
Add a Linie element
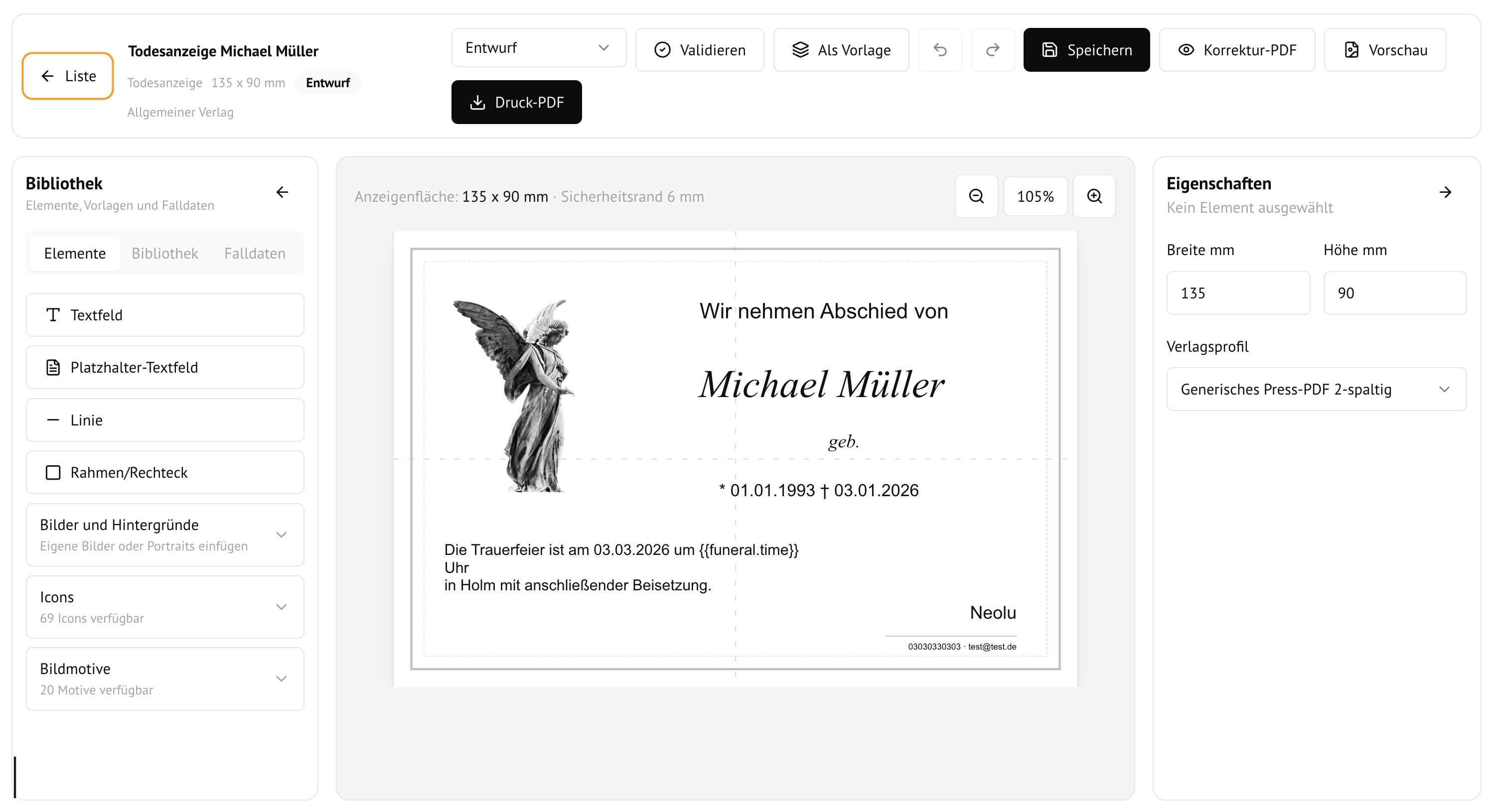[165, 420]
